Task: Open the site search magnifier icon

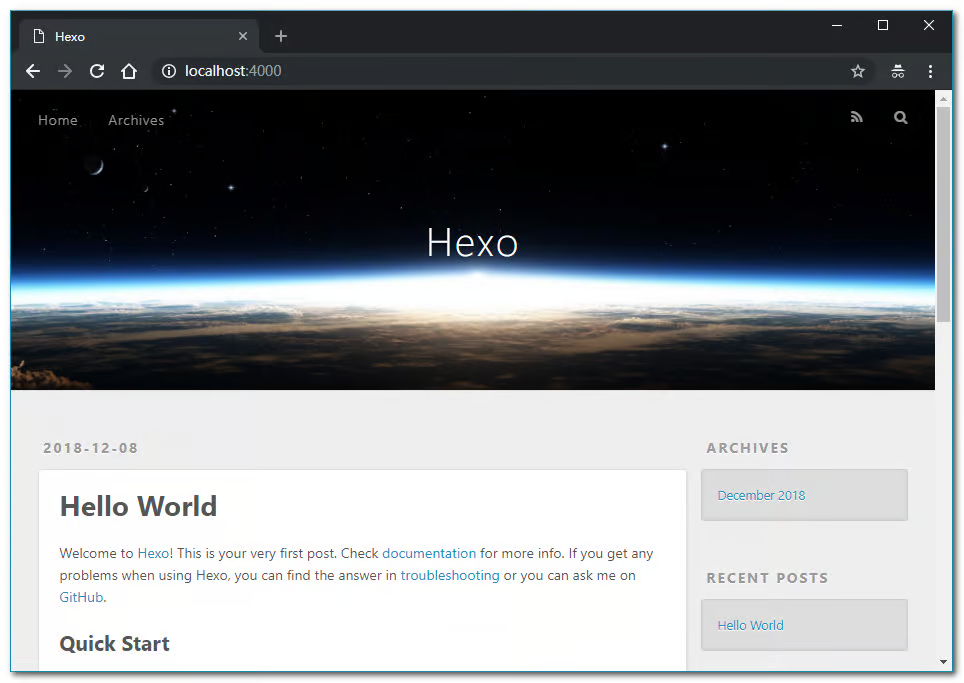Action: coord(900,117)
